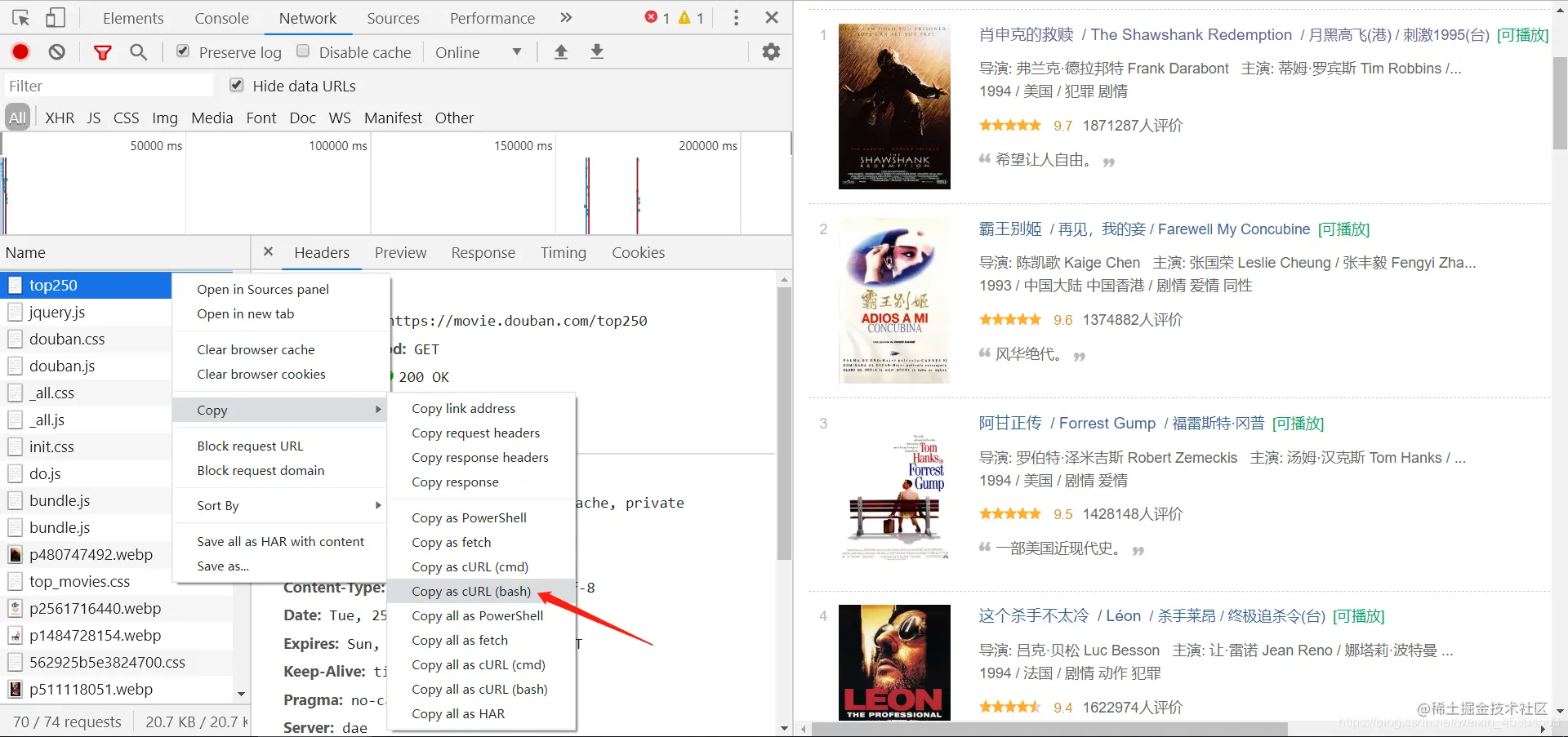Viewport: 1568px width, 737px height.
Task: Switch to the Elements tab
Action: coord(133,18)
